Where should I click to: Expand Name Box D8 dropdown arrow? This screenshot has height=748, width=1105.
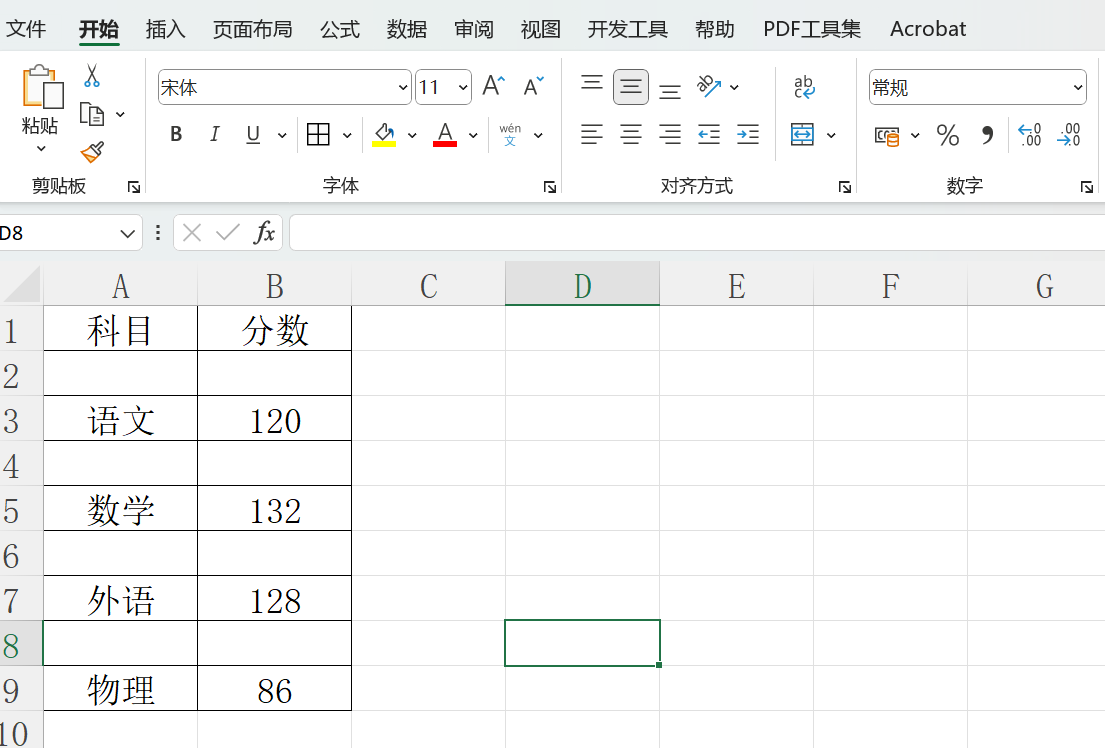click(128, 233)
